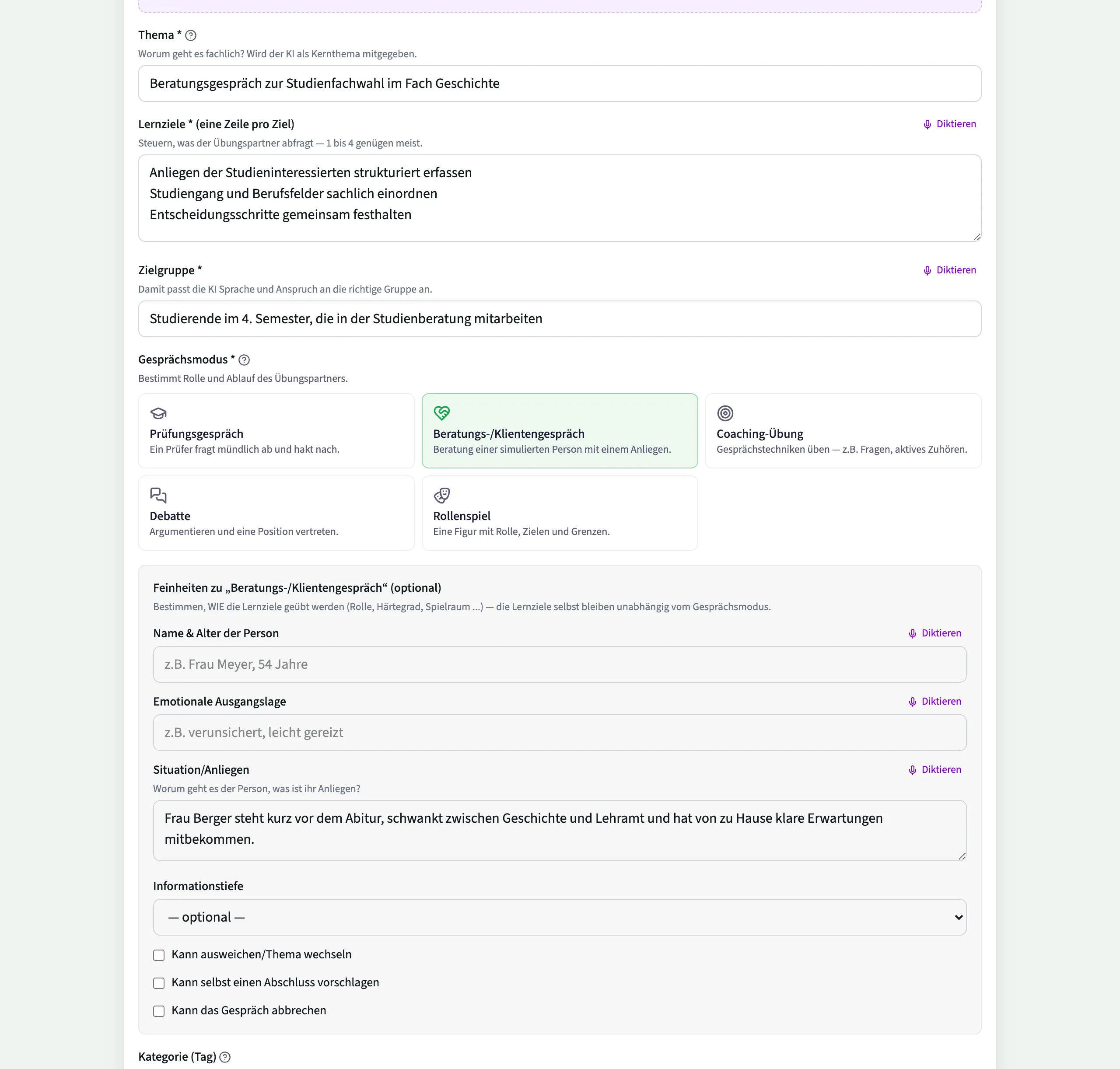This screenshot has width=1120, height=1069.
Task: Select the Debatte conversation mode
Action: tap(276, 513)
